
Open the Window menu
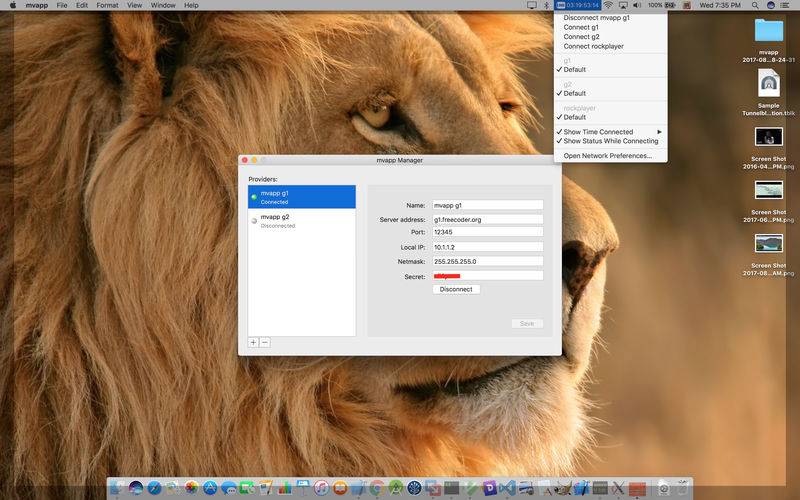click(x=163, y=5)
